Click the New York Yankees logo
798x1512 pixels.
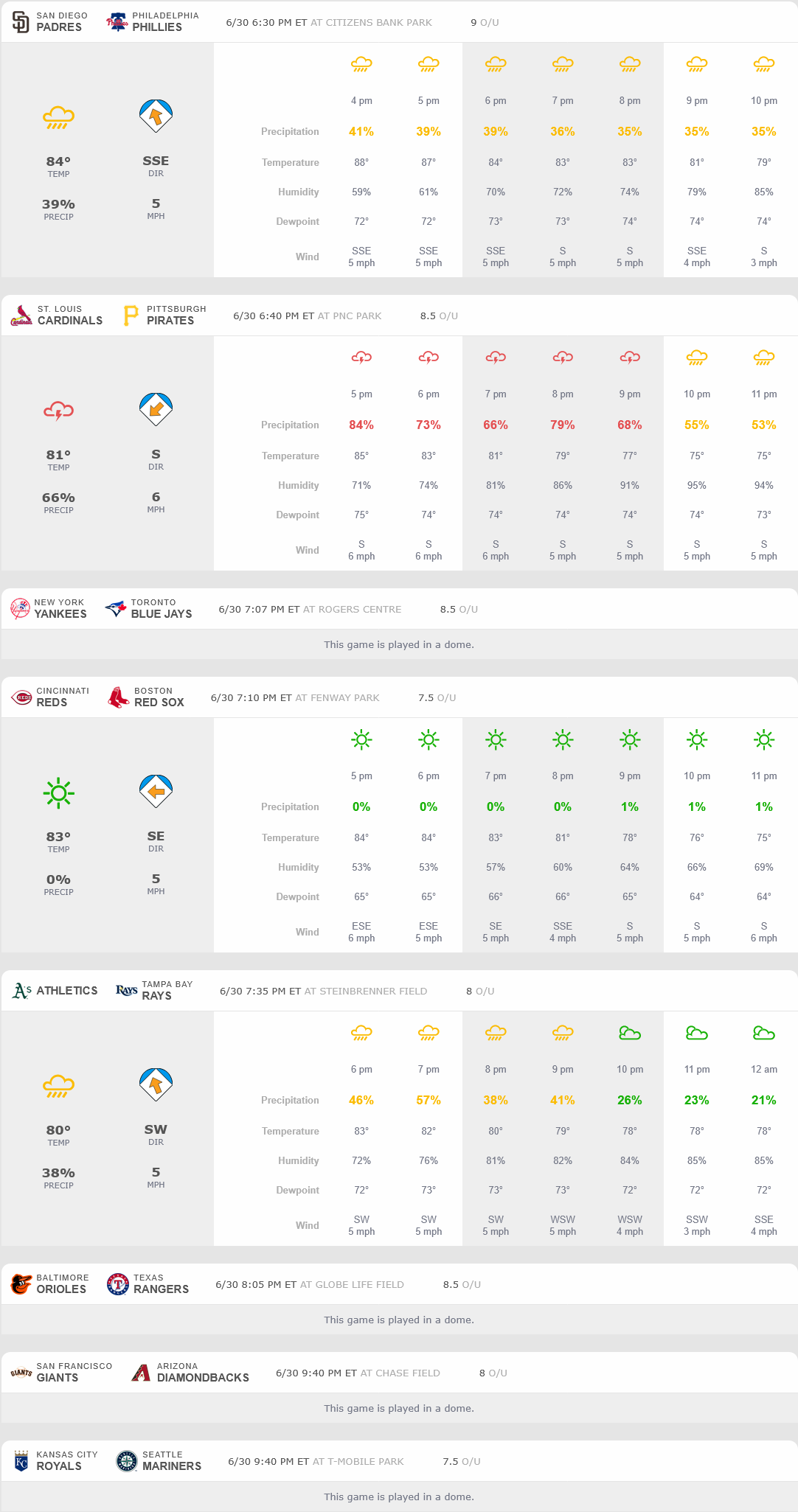click(20, 609)
